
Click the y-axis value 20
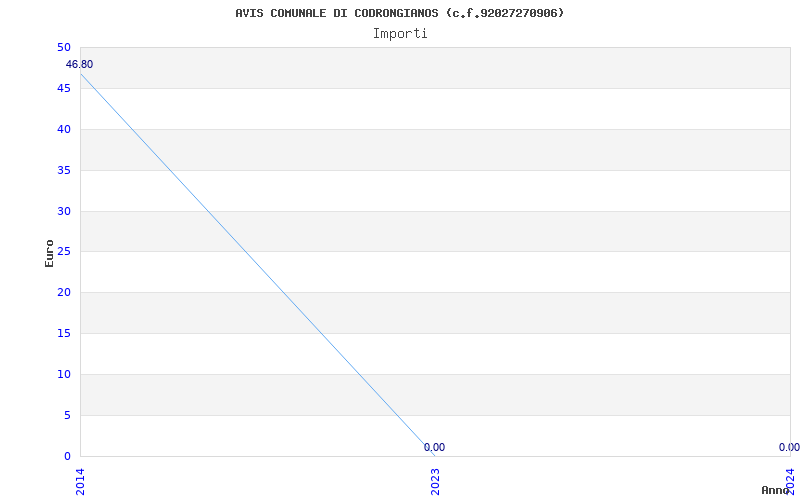point(64,292)
